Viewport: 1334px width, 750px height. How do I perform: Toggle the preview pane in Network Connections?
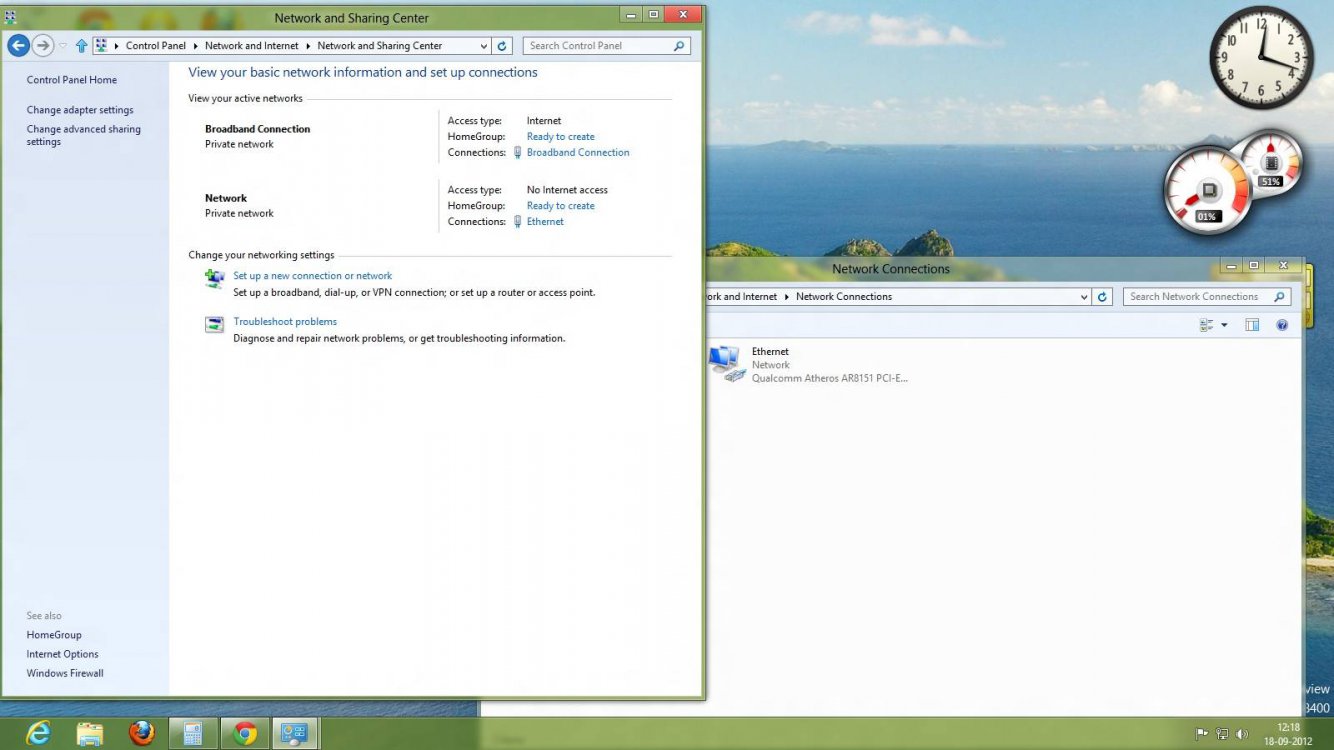point(1252,325)
